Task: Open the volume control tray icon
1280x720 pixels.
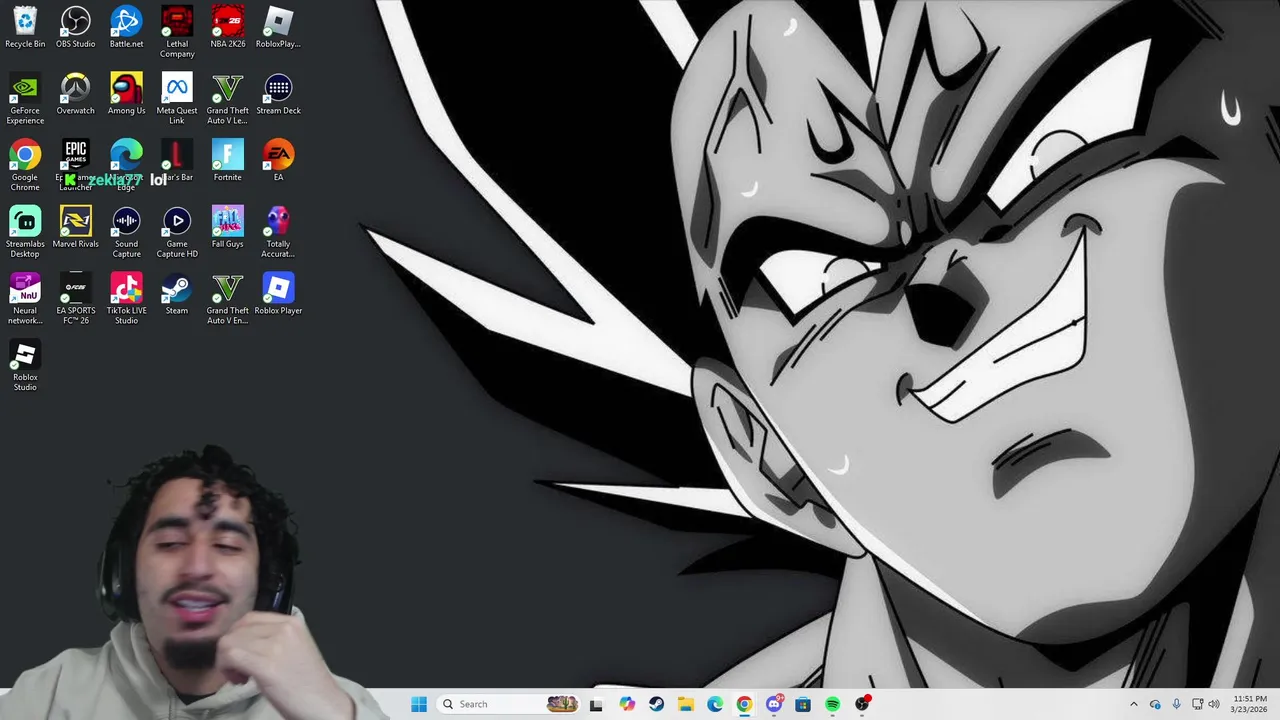Action: click(x=1214, y=704)
